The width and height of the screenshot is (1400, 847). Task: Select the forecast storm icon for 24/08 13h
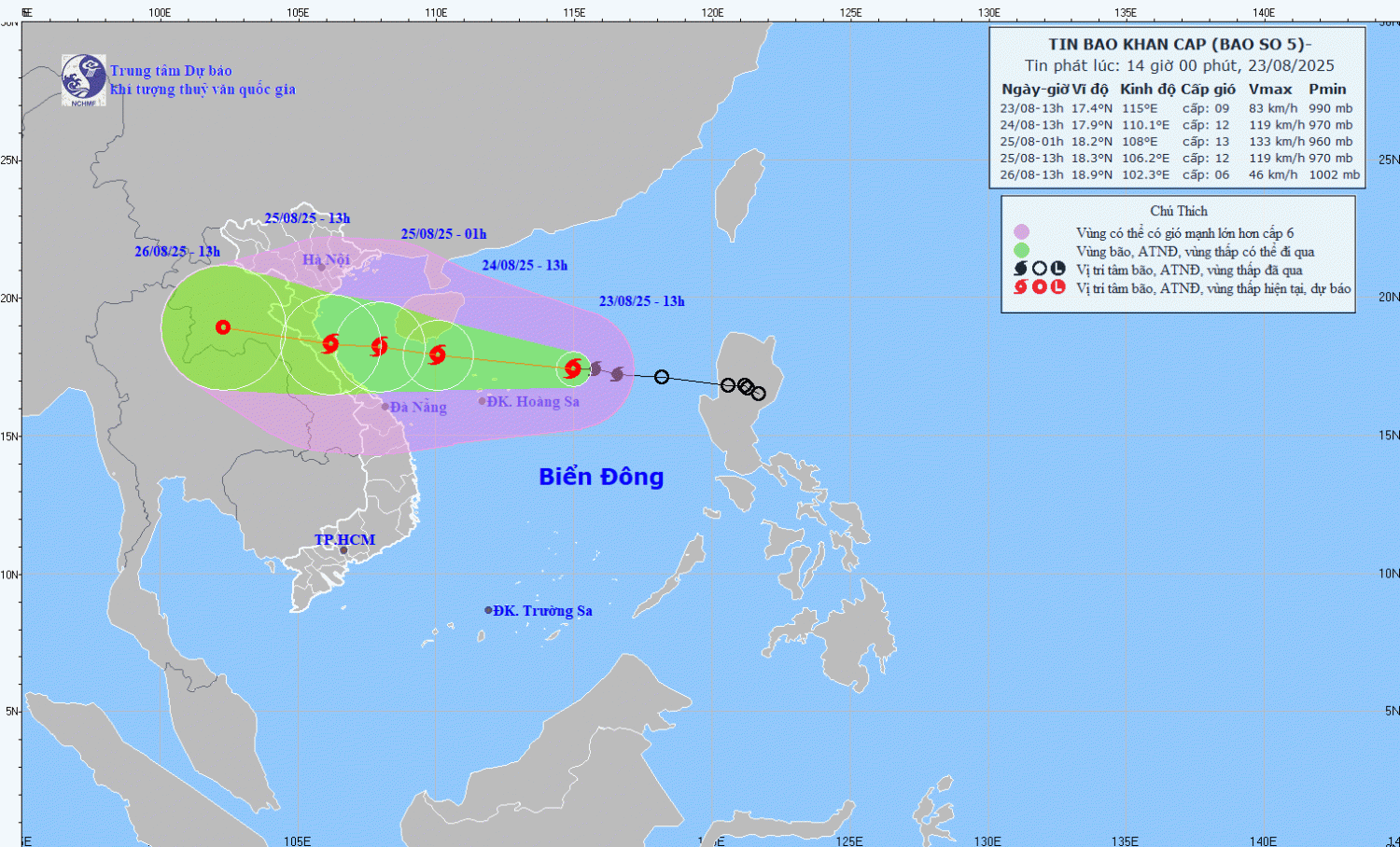click(437, 354)
